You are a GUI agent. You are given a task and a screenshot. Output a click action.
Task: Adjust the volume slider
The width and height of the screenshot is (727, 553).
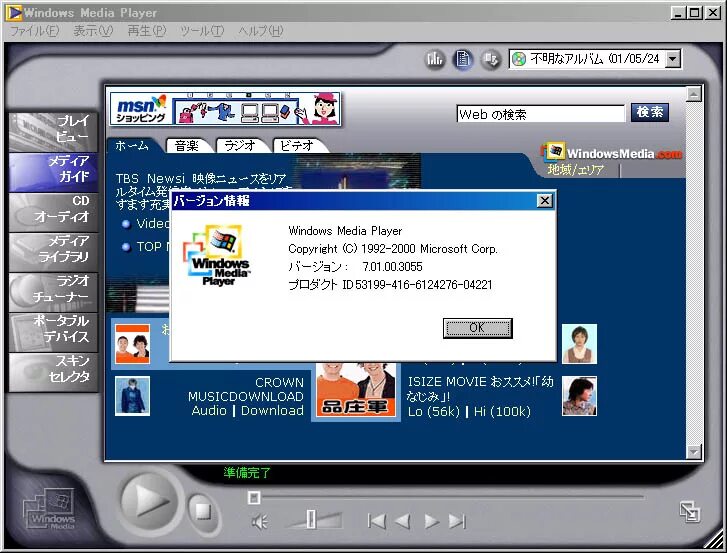point(312,520)
